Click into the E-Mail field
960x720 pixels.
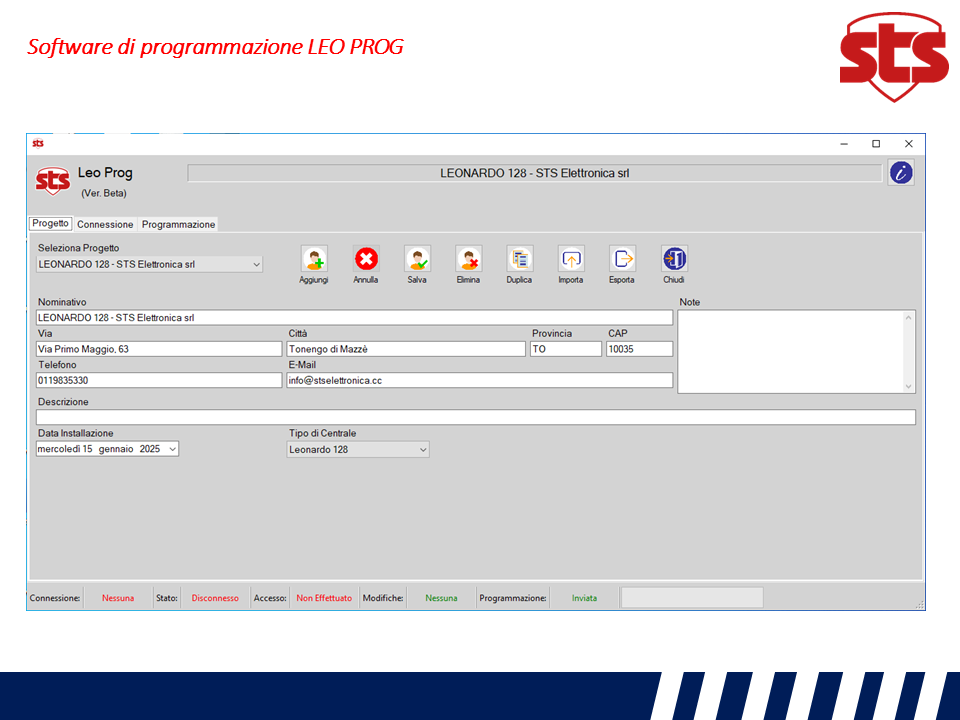coord(478,381)
